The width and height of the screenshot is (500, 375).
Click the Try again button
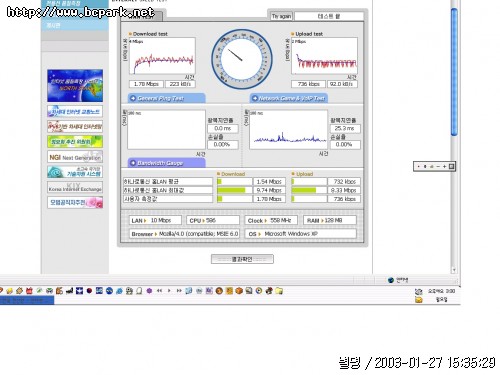[x=281, y=16]
